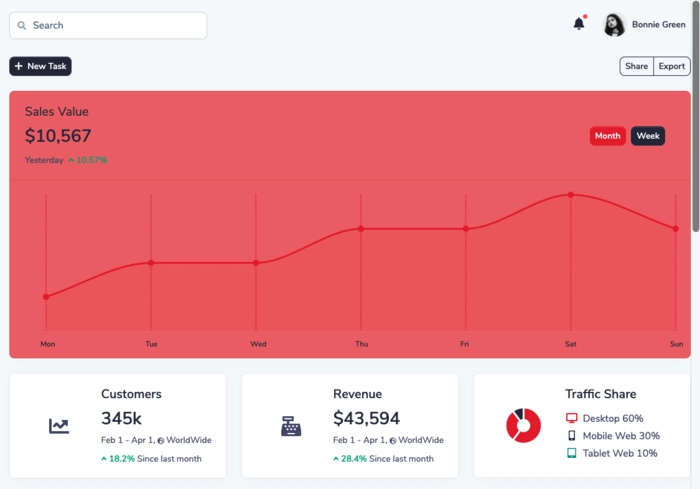Click the $43,594 revenue figure
700x489 pixels.
(367, 418)
